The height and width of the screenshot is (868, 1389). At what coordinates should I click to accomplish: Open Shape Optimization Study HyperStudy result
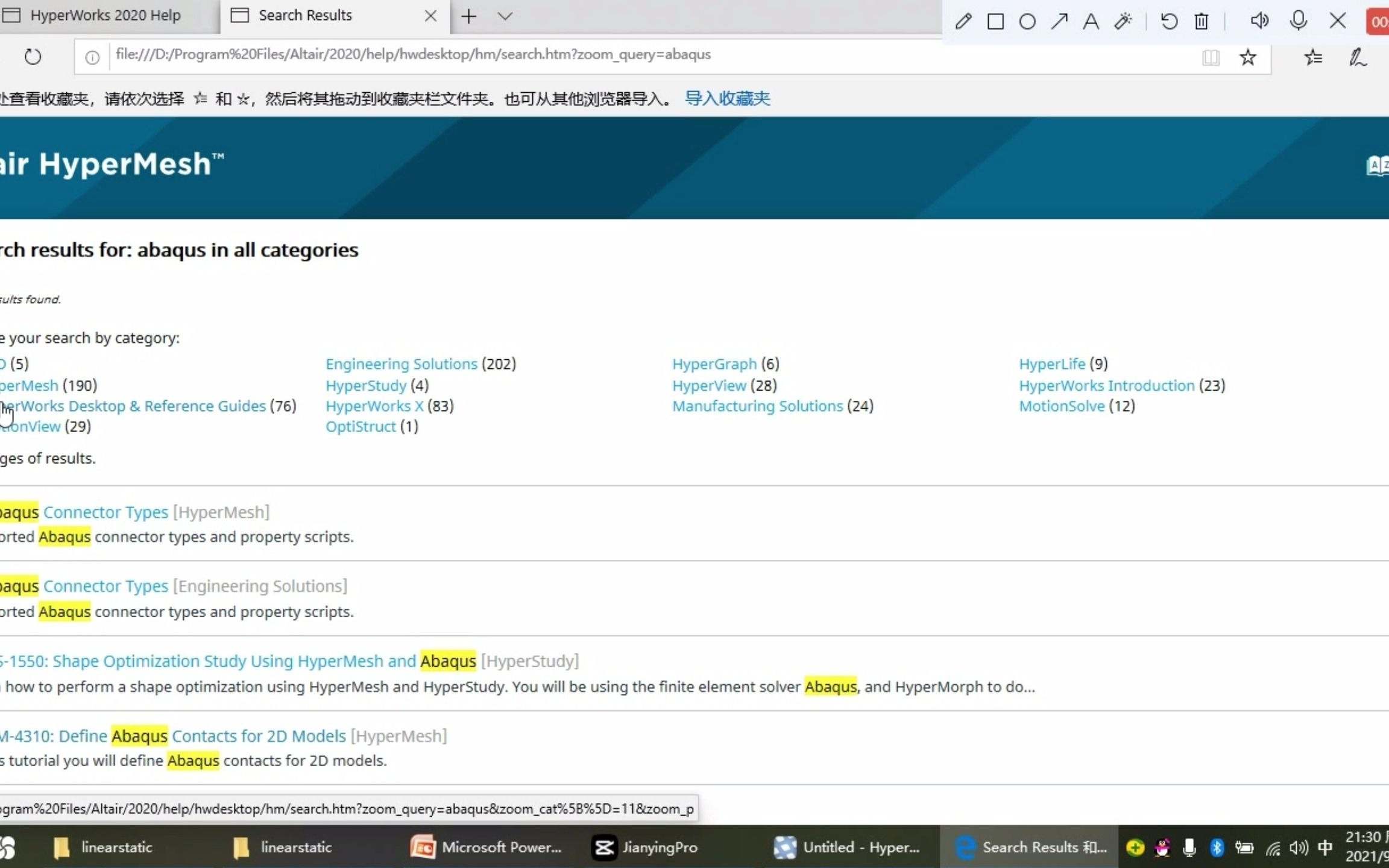[x=238, y=661]
